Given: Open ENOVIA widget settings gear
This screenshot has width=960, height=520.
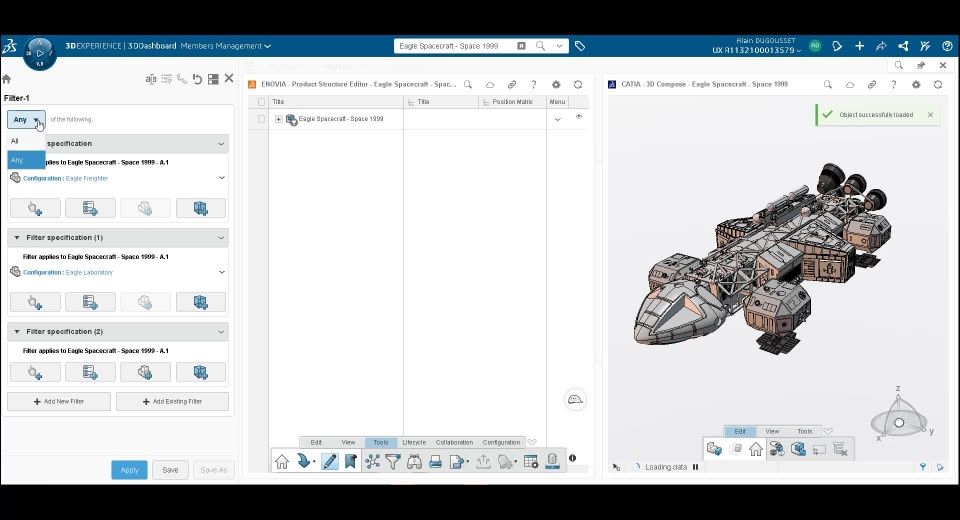Looking at the screenshot, I should click(556, 85).
